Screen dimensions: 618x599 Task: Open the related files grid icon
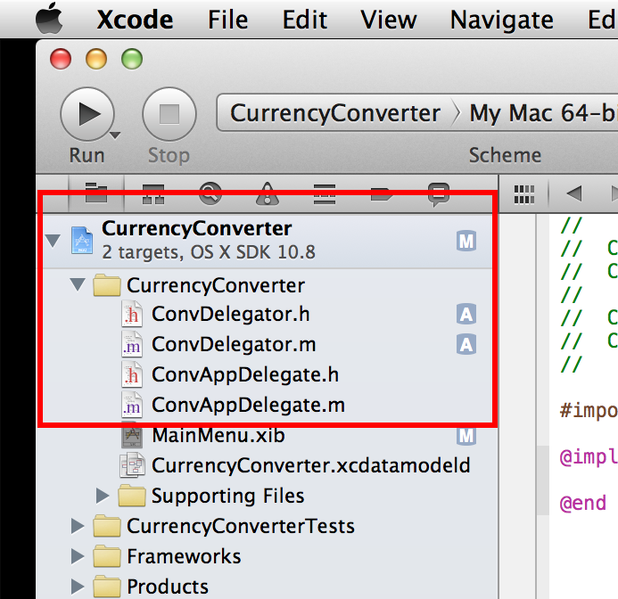523,193
